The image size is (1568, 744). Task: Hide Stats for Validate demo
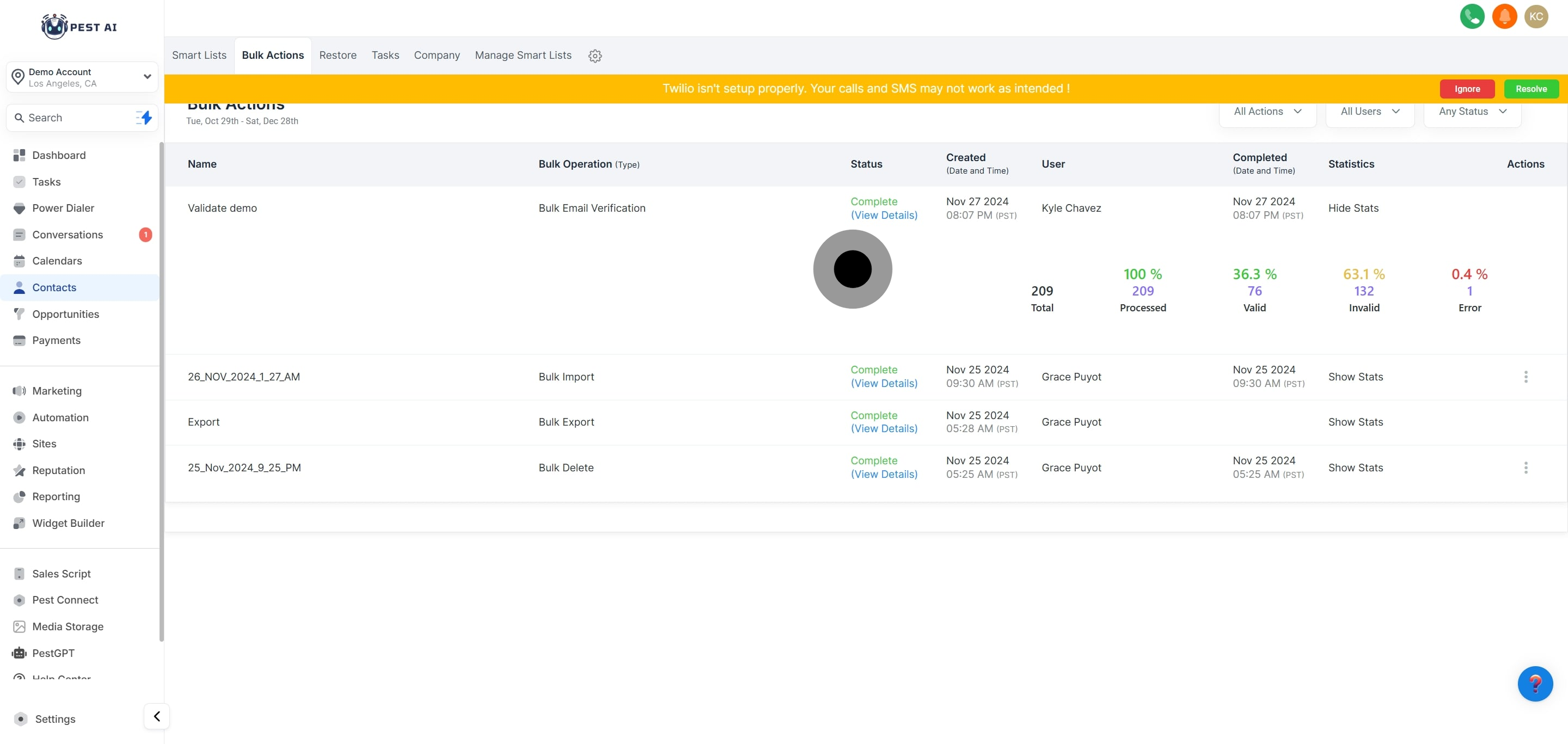[x=1352, y=208]
